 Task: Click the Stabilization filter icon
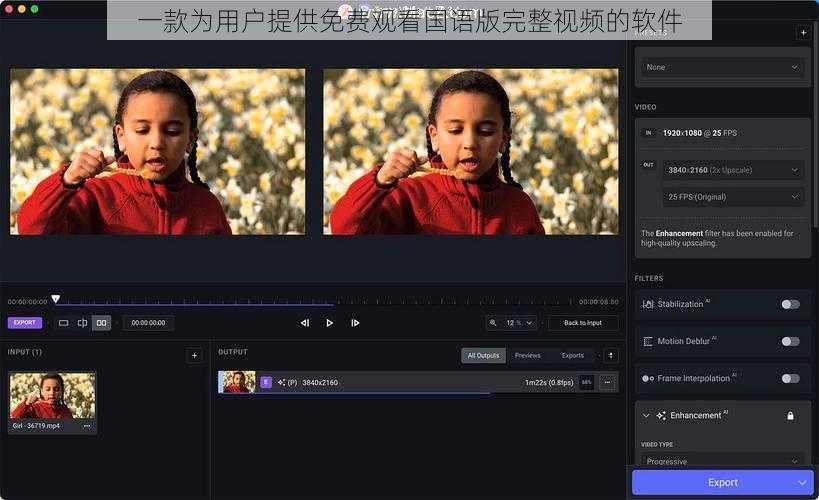pyautogui.click(x=648, y=304)
